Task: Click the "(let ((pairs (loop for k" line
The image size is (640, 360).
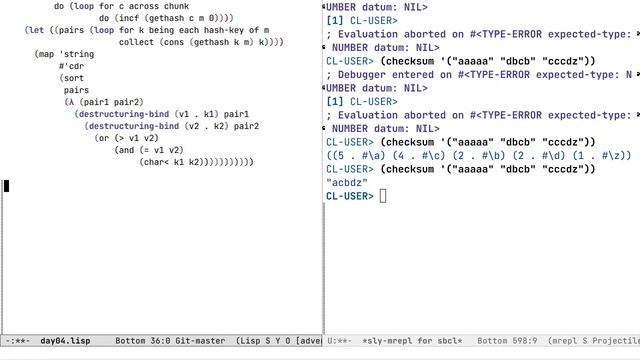Action: click(x=147, y=30)
